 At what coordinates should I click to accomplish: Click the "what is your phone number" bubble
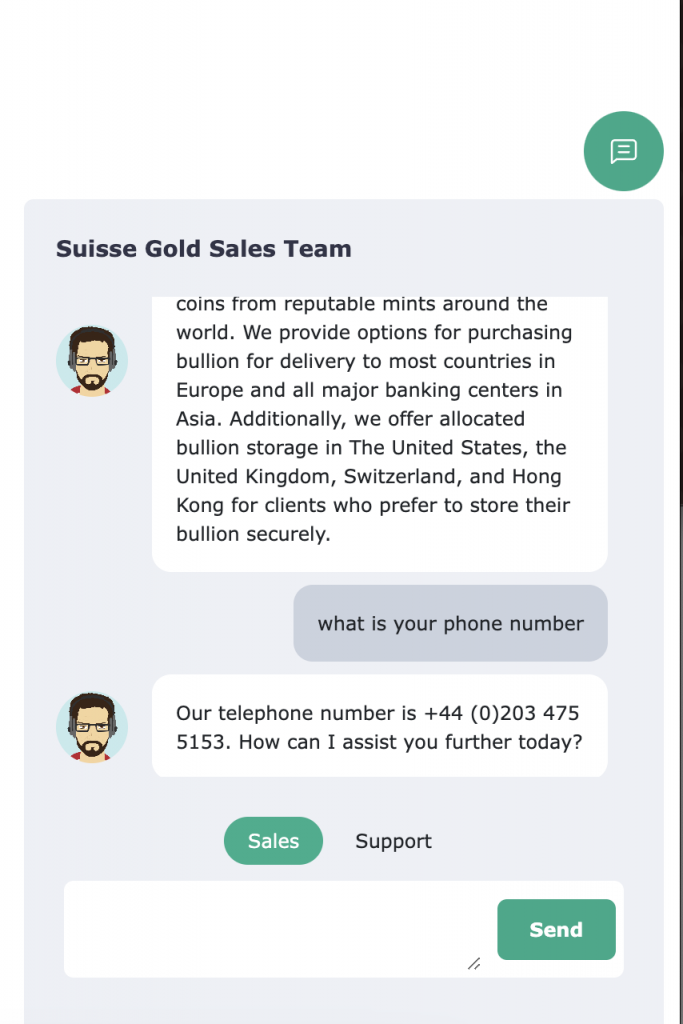(451, 623)
